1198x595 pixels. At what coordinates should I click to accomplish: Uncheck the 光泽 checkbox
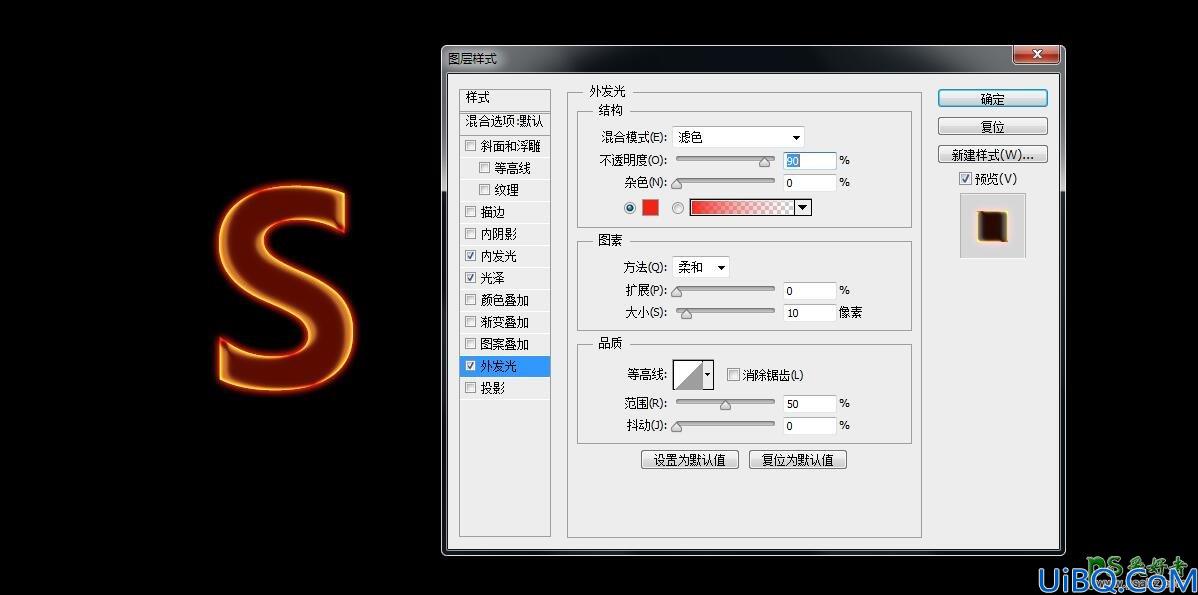tap(470, 278)
